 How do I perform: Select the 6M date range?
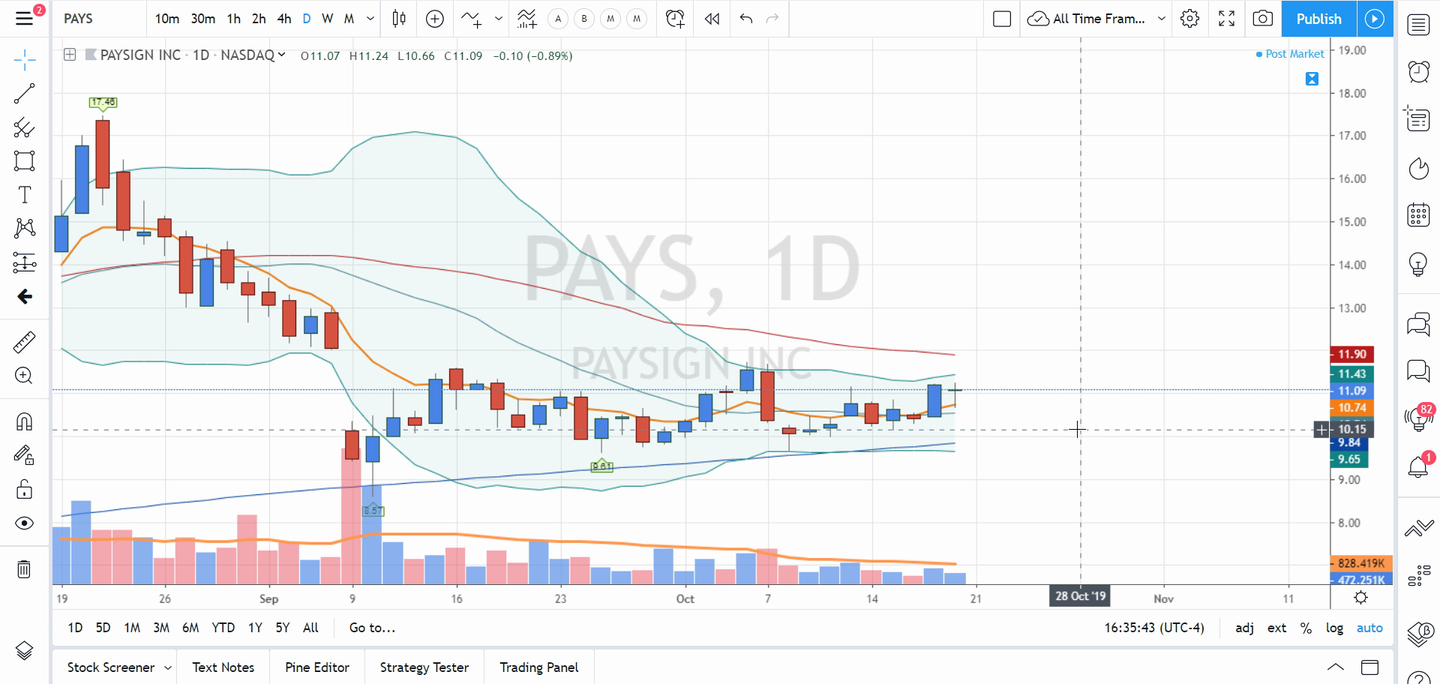(190, 628)
